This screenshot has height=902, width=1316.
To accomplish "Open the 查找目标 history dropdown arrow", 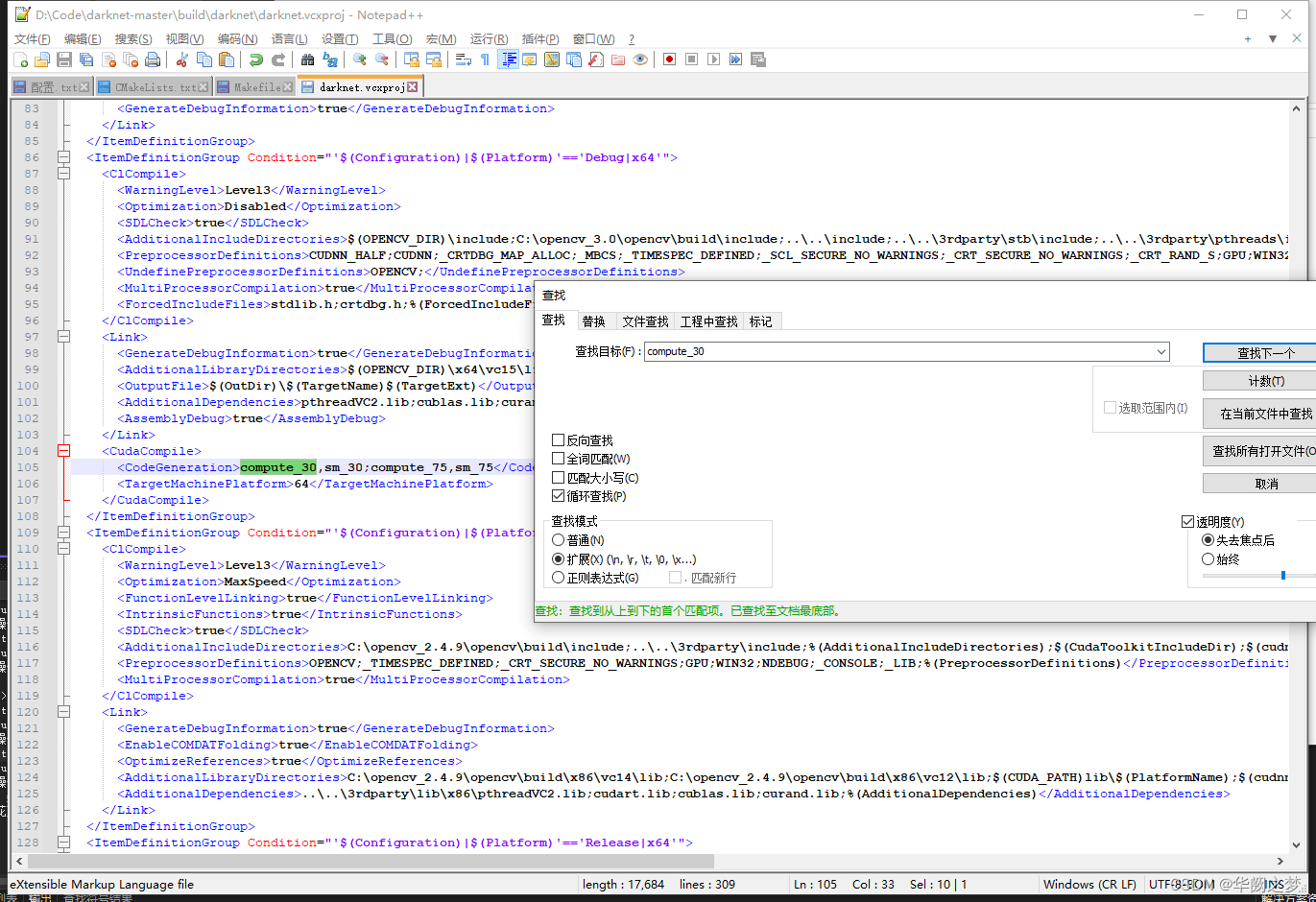I will click(1161, 351).
